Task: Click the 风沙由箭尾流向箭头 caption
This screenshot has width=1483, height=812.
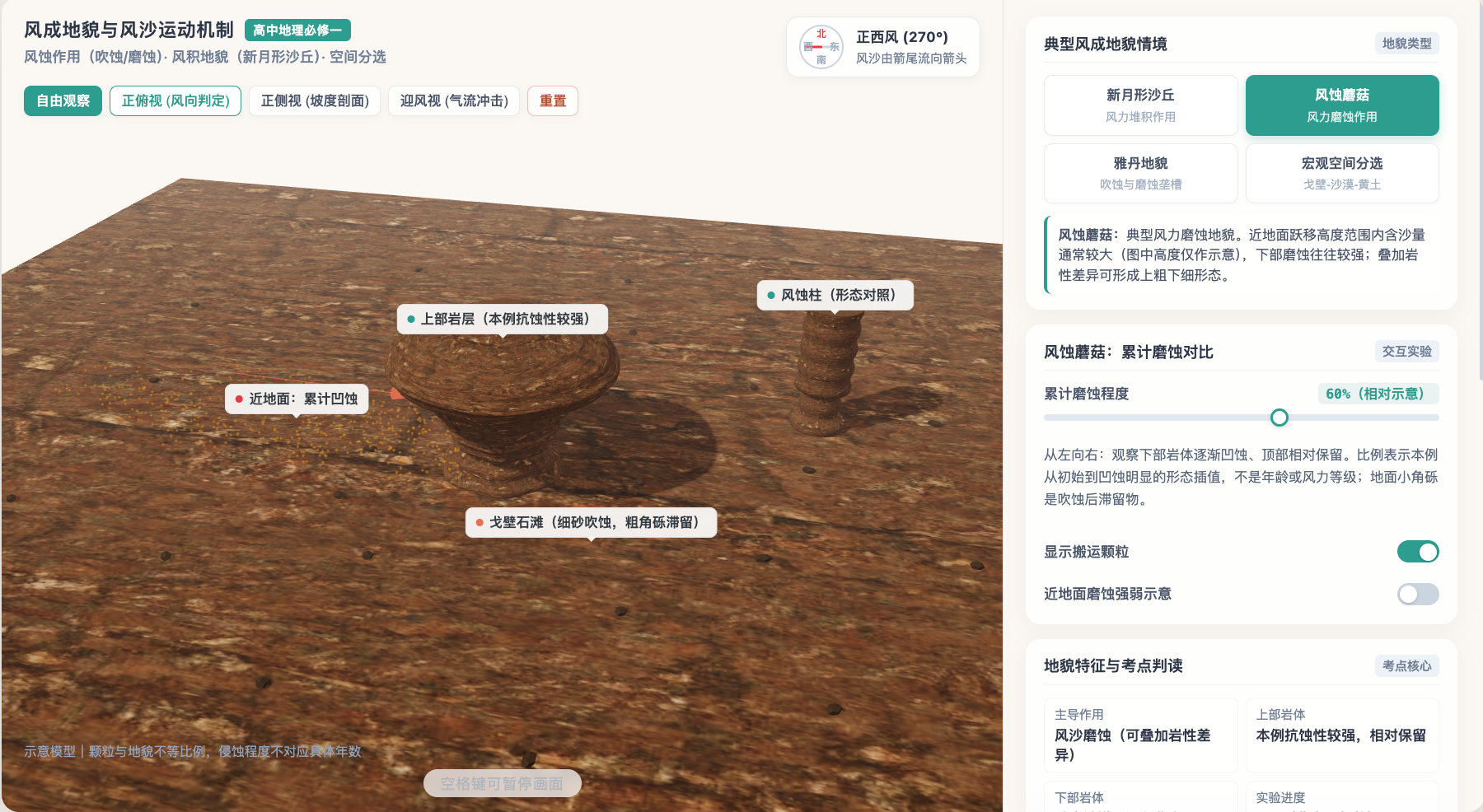Action: 911,58
